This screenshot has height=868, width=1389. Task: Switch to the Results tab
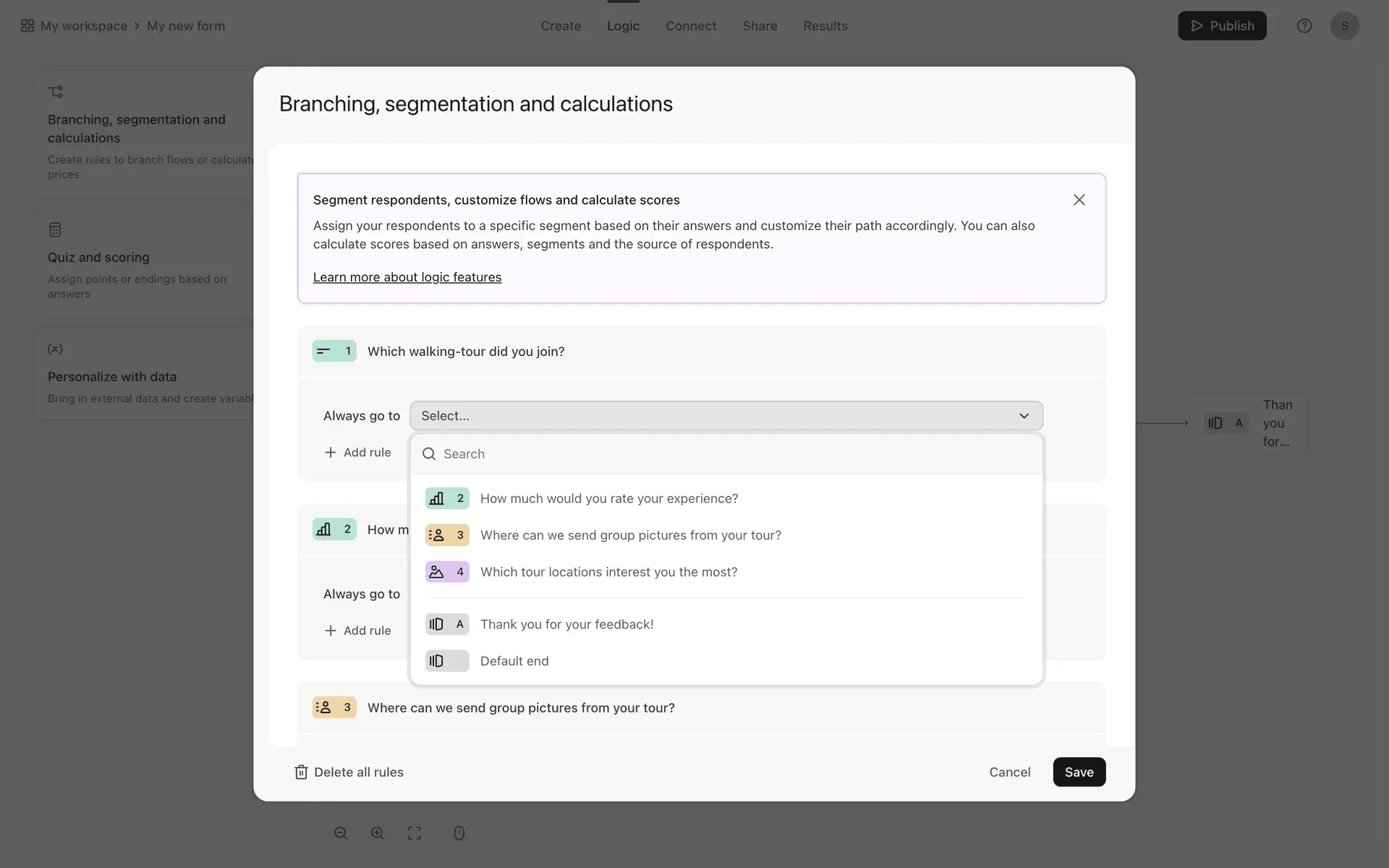[825, 26]
